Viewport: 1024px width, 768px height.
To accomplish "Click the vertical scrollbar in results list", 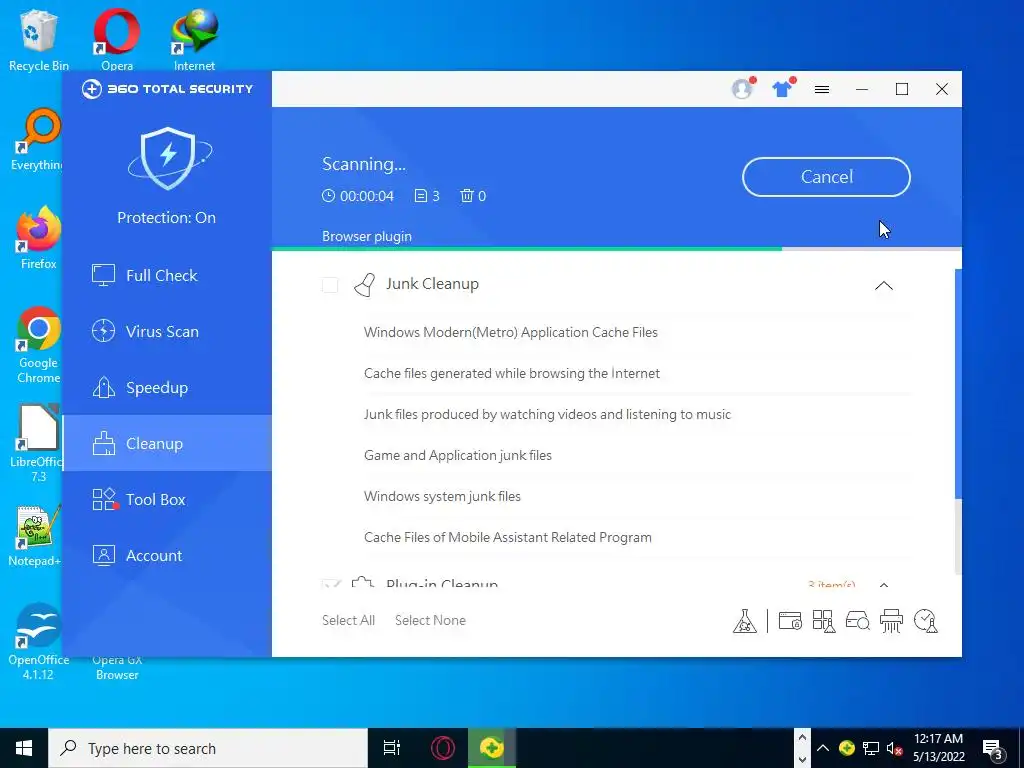I will 958,384.
